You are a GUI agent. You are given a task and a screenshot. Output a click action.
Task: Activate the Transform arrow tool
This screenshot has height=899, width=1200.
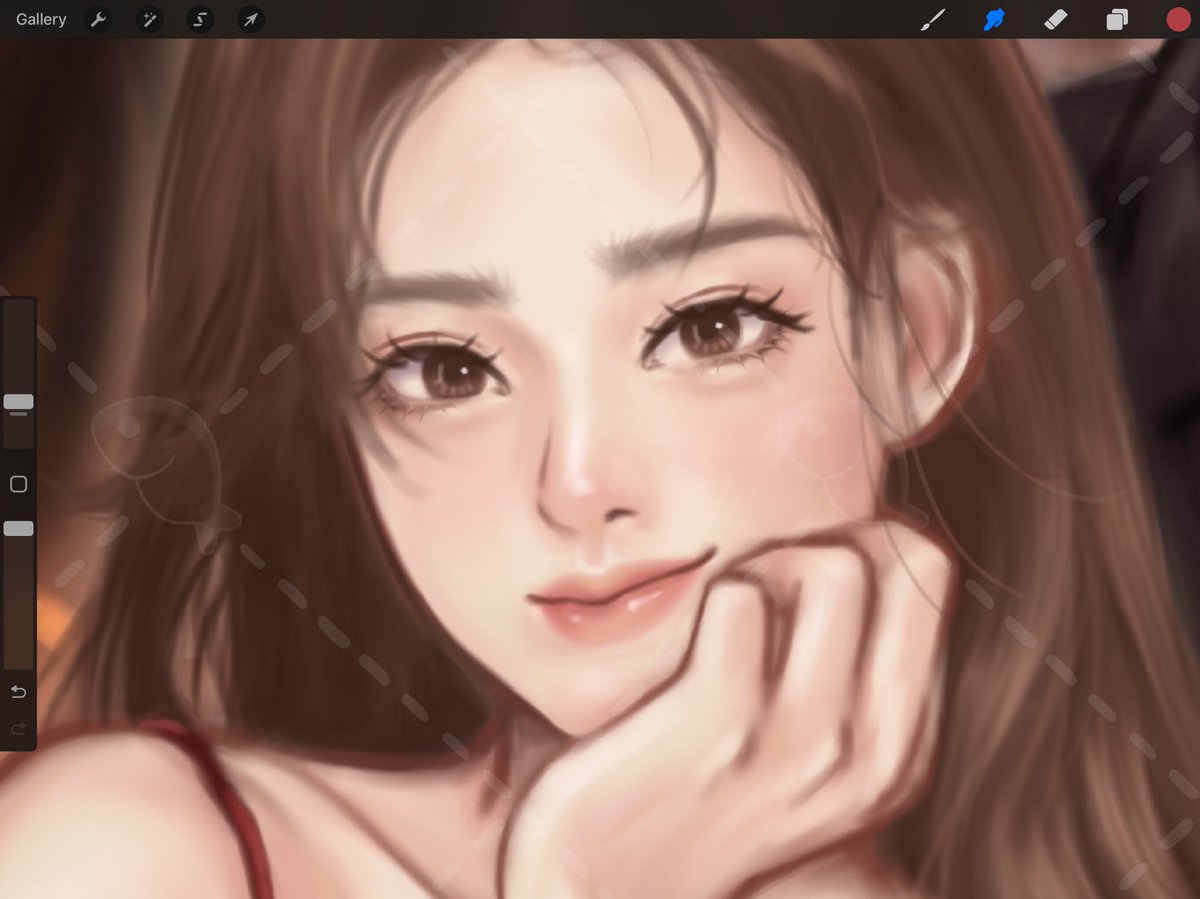tap(251, 19)
